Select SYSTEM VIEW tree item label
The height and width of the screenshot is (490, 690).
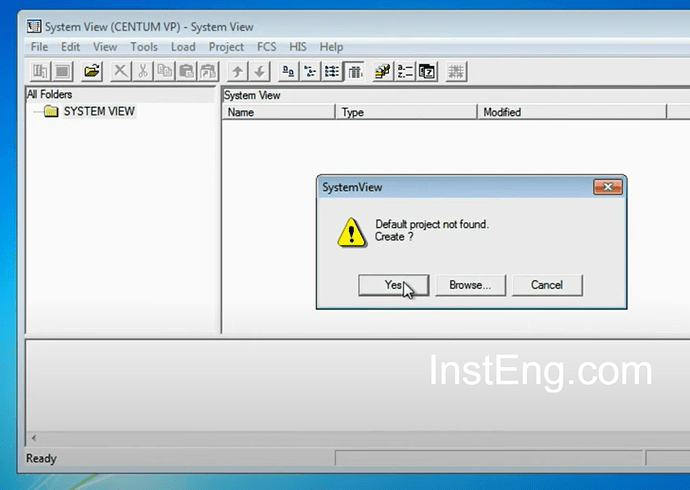[x=99, y=111]
